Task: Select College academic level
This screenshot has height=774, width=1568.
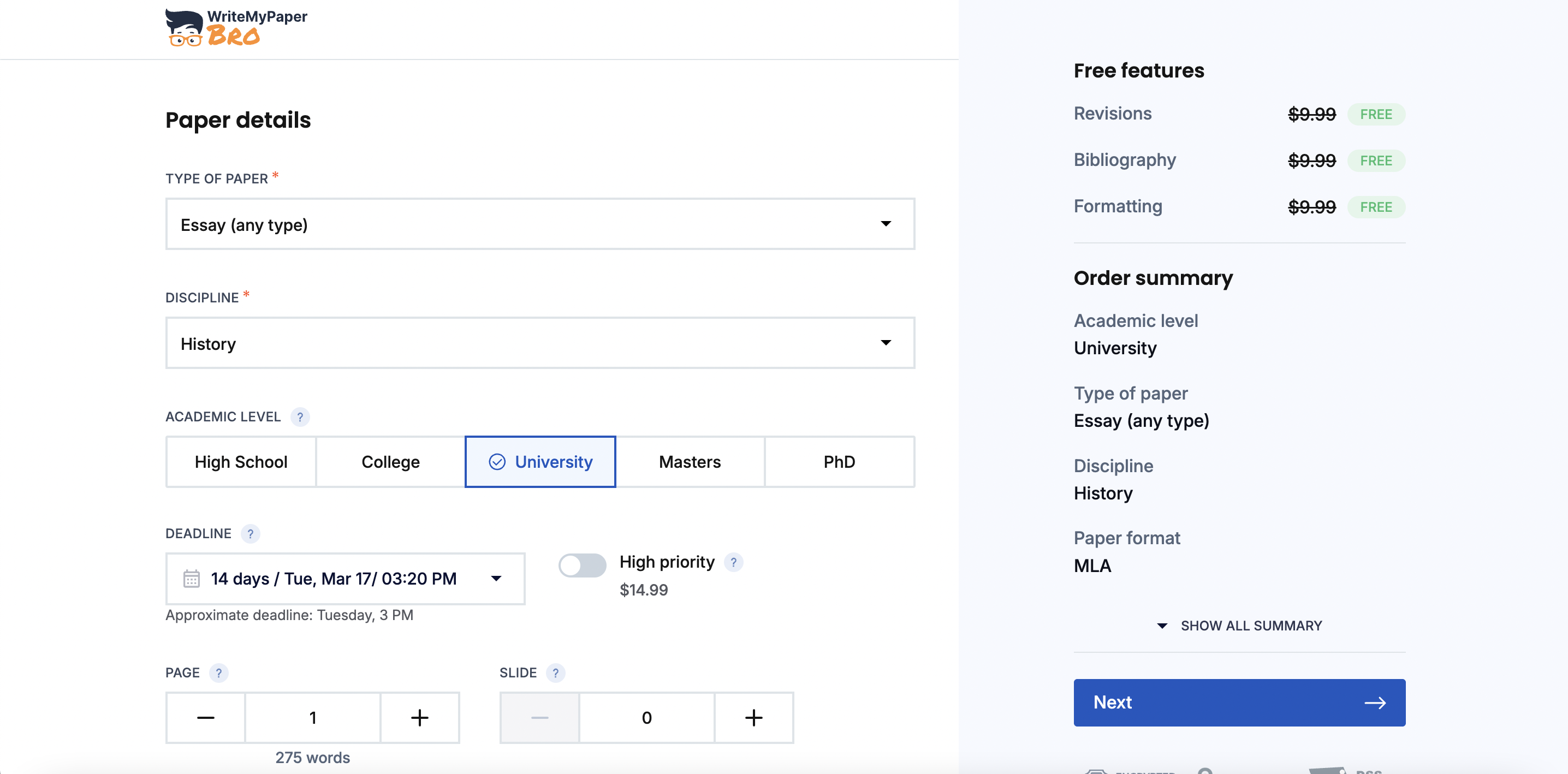Action: click(390, 462)
